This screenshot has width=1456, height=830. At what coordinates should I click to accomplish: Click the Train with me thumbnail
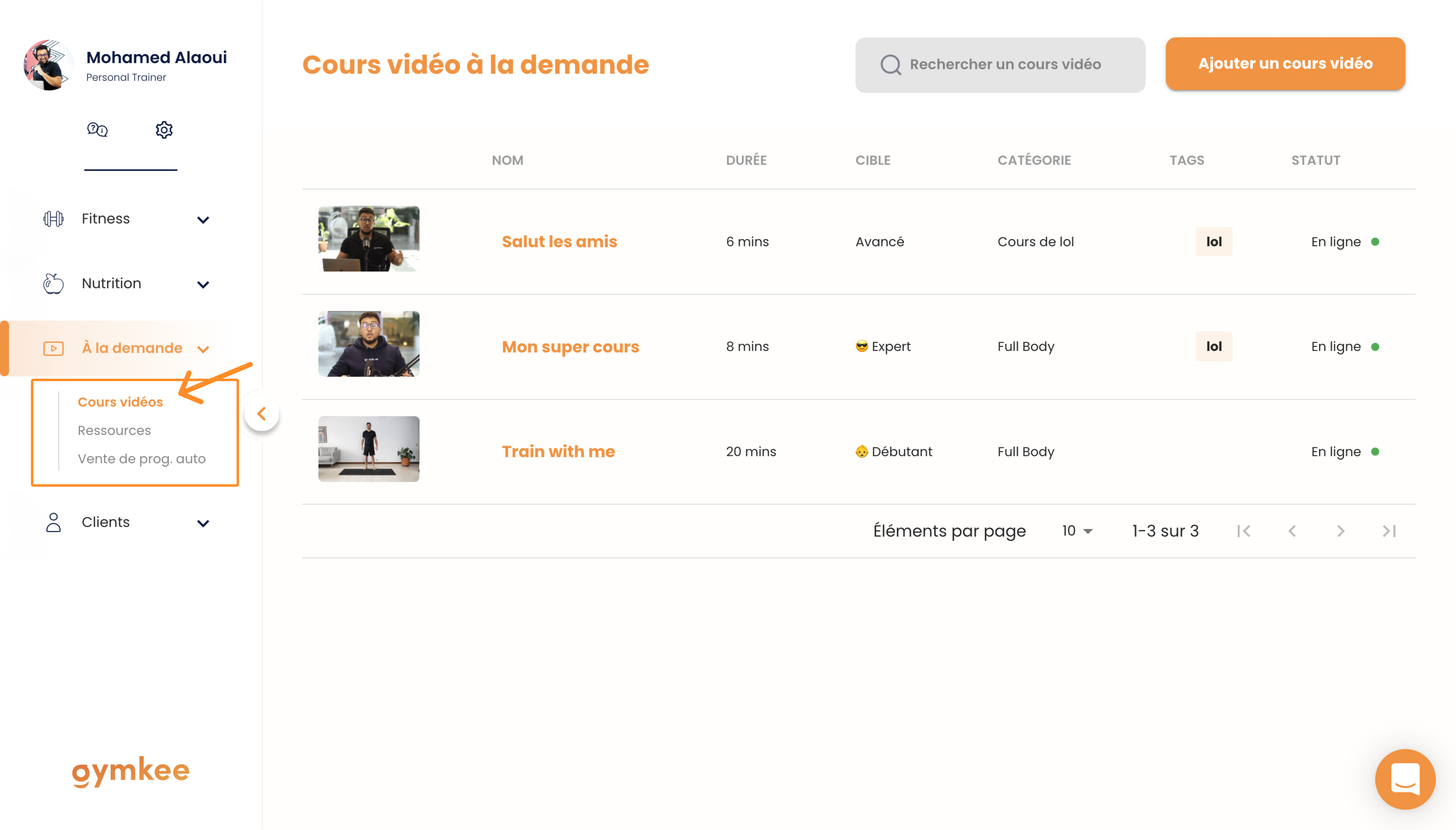click(369, 449)
